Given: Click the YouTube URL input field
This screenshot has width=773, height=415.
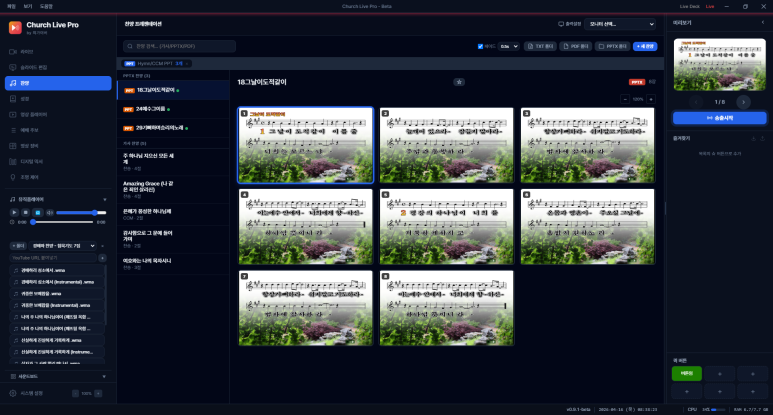Looking at the screenshot, I should 53,258.
